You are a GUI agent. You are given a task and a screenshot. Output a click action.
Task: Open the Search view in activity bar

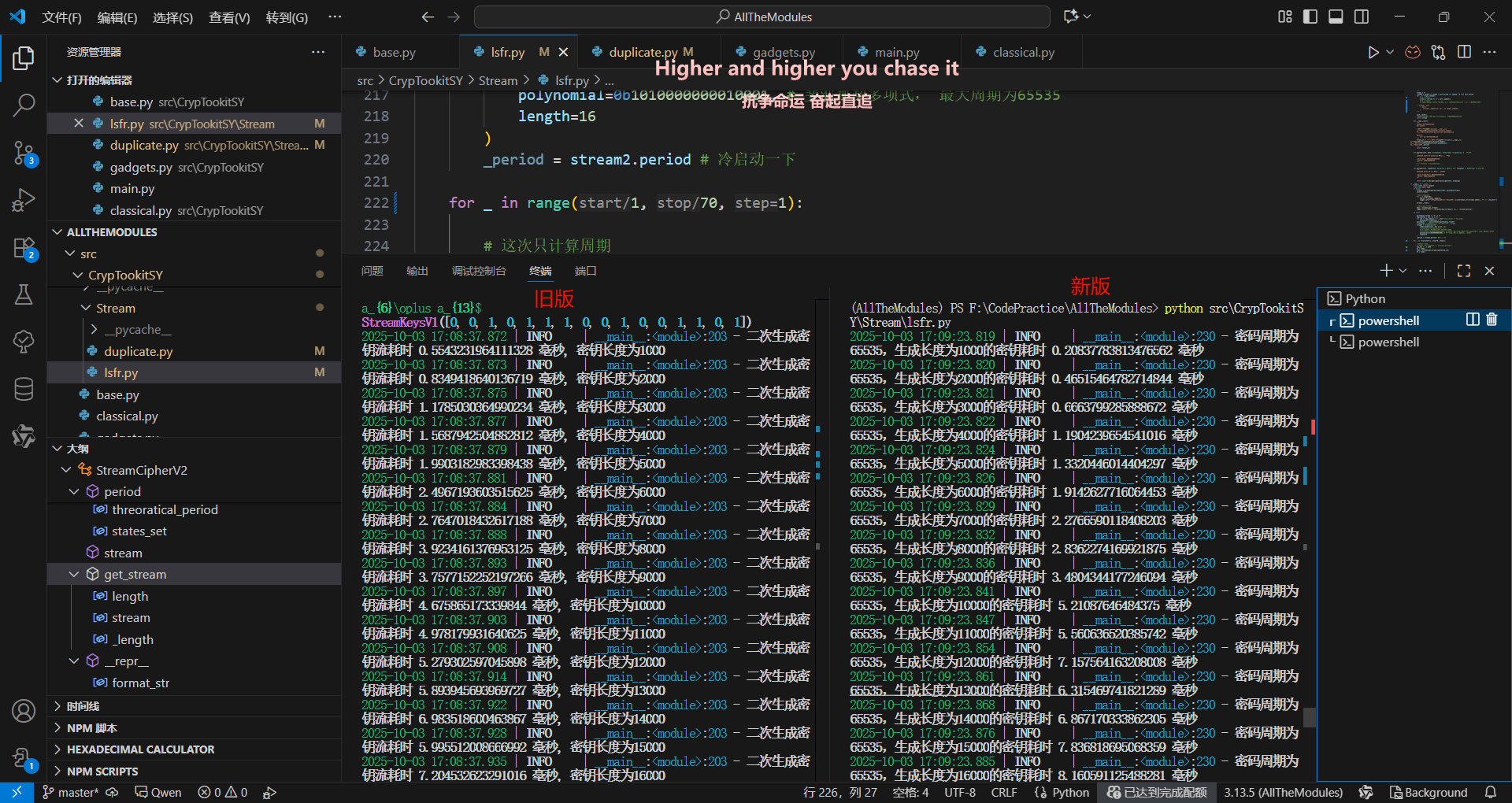[x=24, y=105]
